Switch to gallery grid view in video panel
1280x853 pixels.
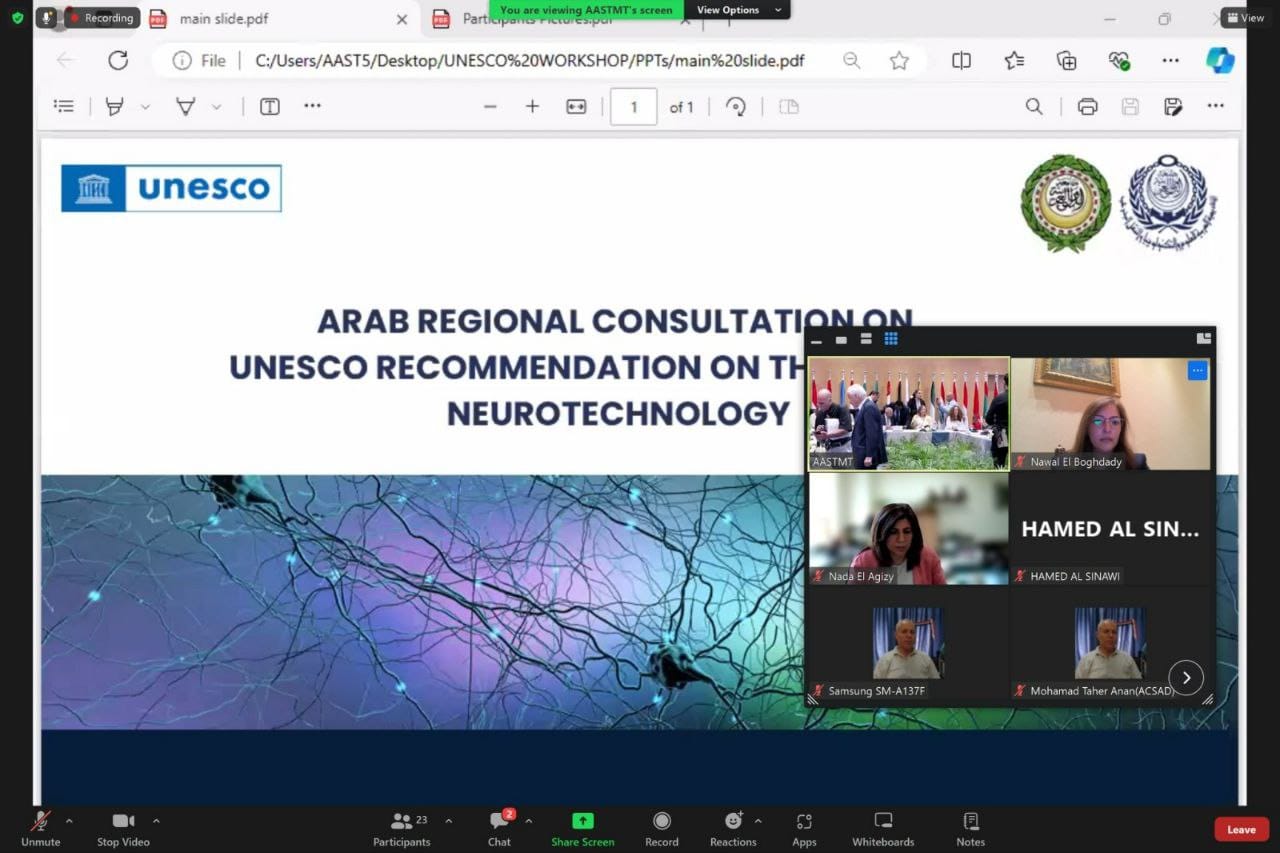[891, 339]
